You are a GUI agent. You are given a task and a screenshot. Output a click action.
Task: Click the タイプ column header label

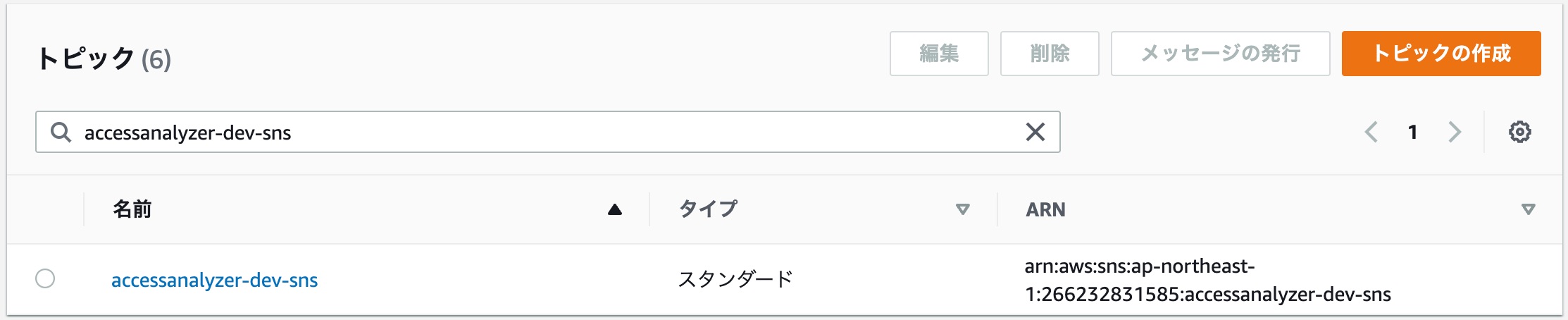(x=708, y=209)
